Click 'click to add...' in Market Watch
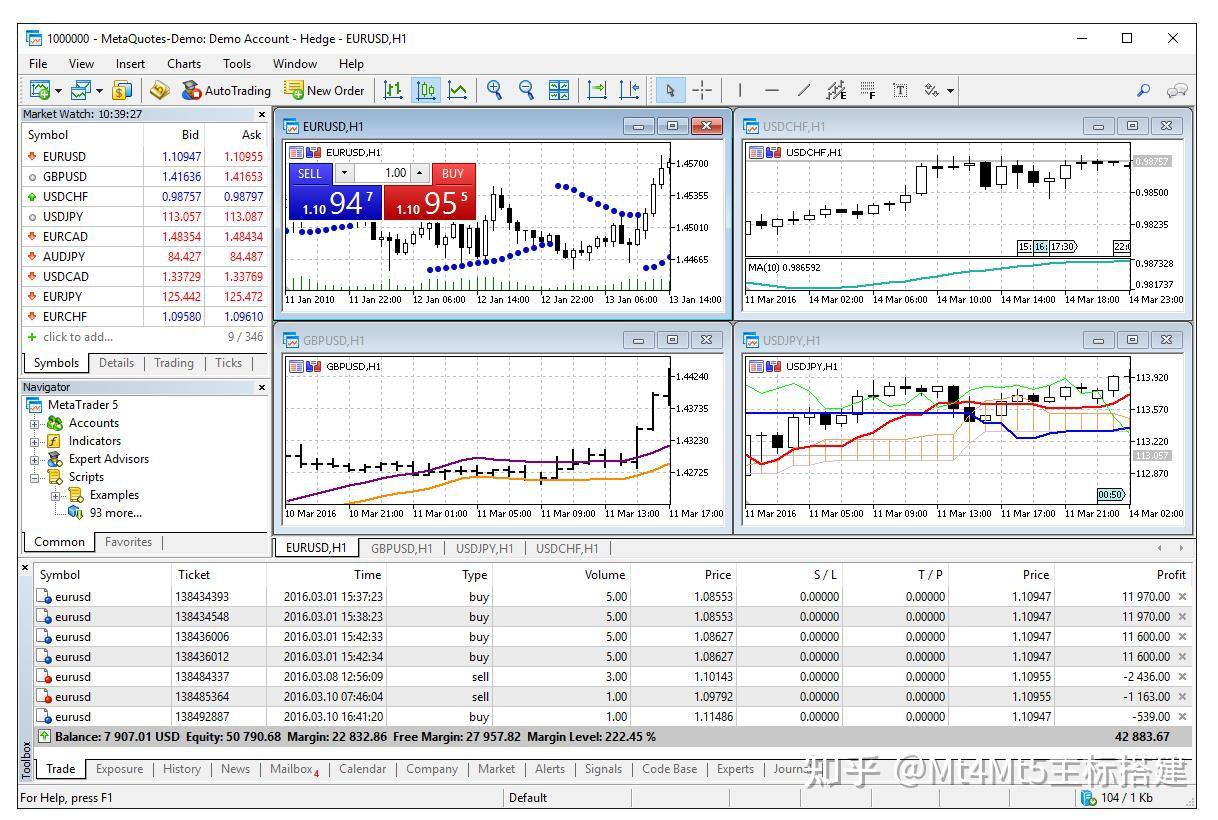The width and height of the screenshot is (1218, 820). point(78,337)
